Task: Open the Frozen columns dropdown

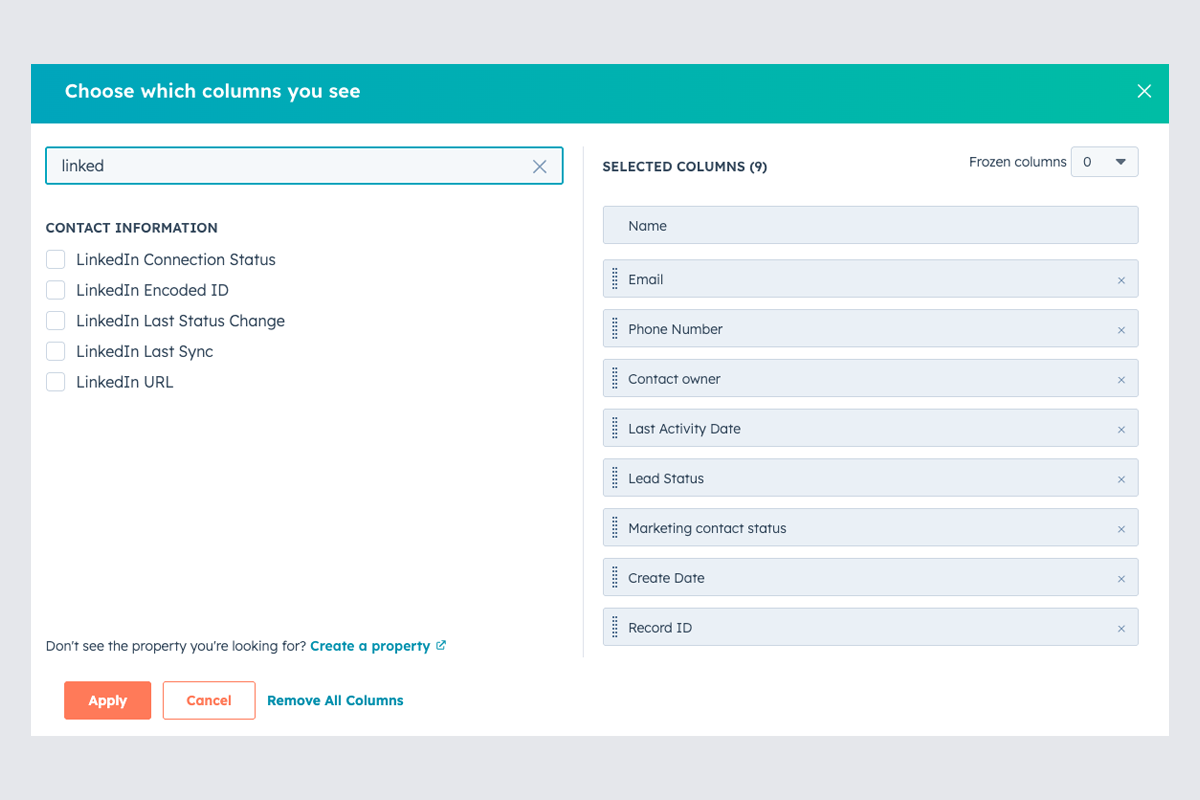Action: coord(1104,161)
